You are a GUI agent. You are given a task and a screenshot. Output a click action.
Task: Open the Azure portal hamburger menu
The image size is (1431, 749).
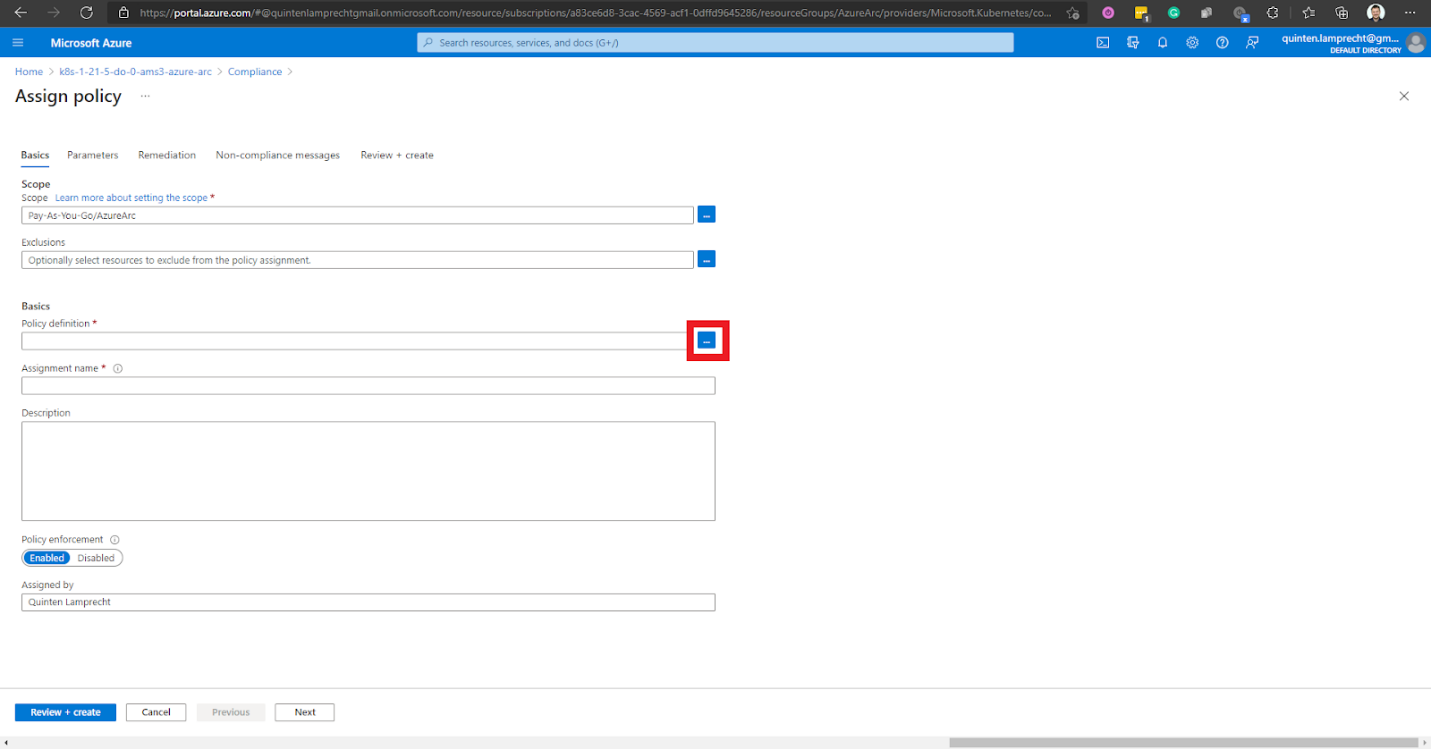18,43
